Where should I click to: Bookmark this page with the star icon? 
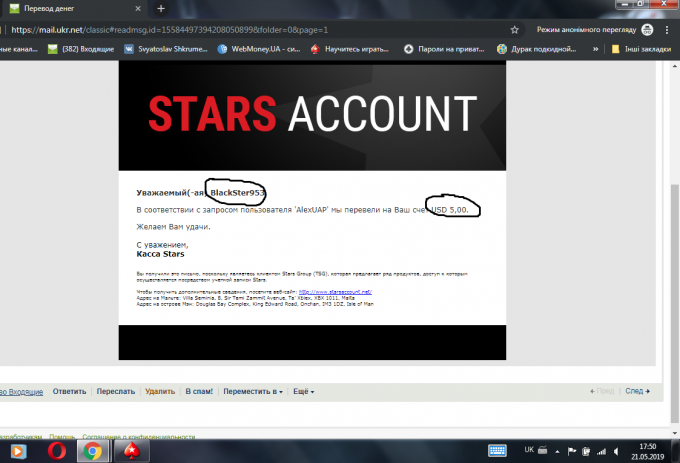point(514,29)
